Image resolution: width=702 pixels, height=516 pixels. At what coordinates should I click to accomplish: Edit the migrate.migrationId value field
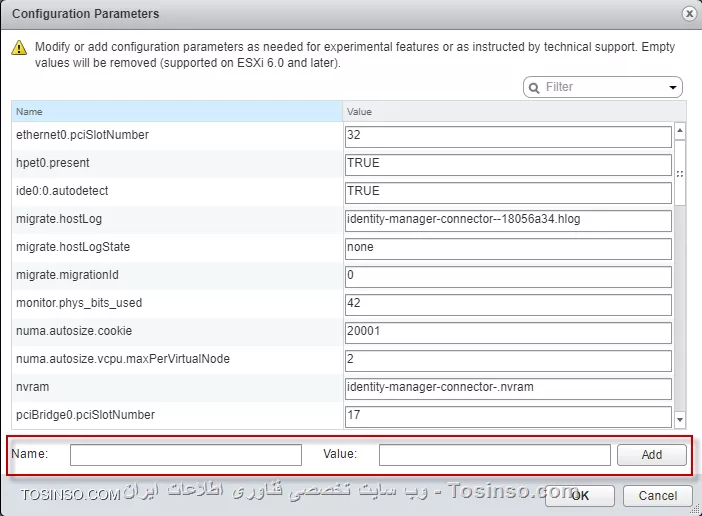pyautogui.click(x=508, y=277)
